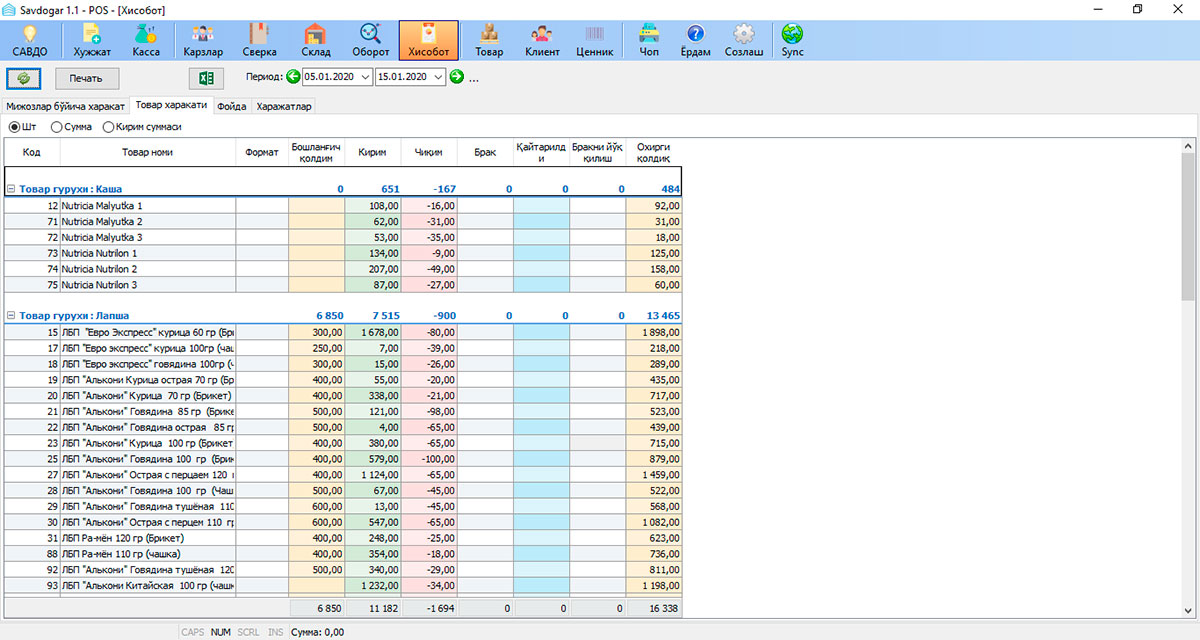Open the Ценник price tag icon
The height and width of the screenshot is (640, 1200).
(595, 40)
